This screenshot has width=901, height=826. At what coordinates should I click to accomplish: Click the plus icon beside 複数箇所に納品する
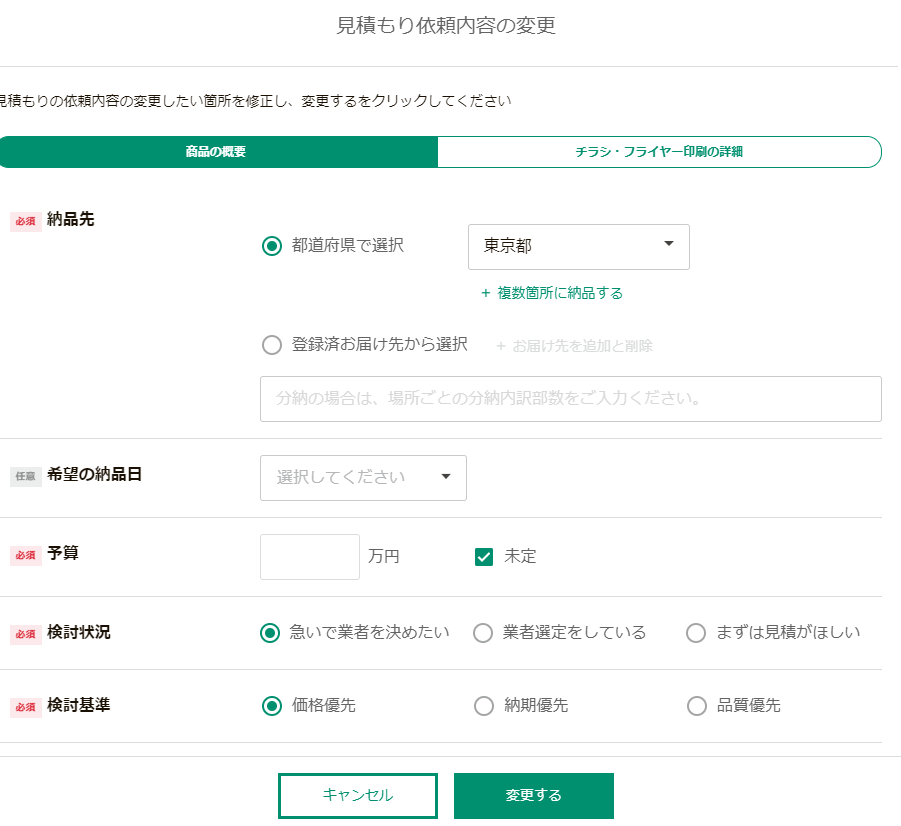point(486,293)
